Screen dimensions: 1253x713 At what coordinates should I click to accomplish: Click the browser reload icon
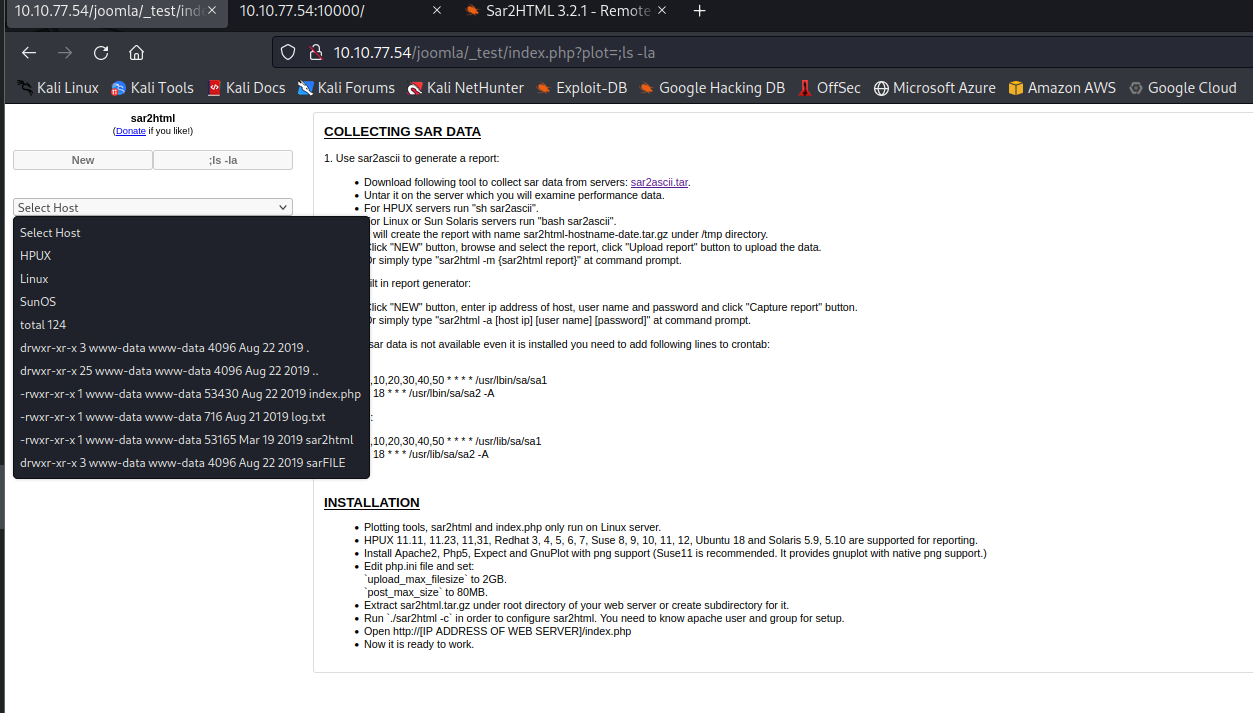(100, 52)
